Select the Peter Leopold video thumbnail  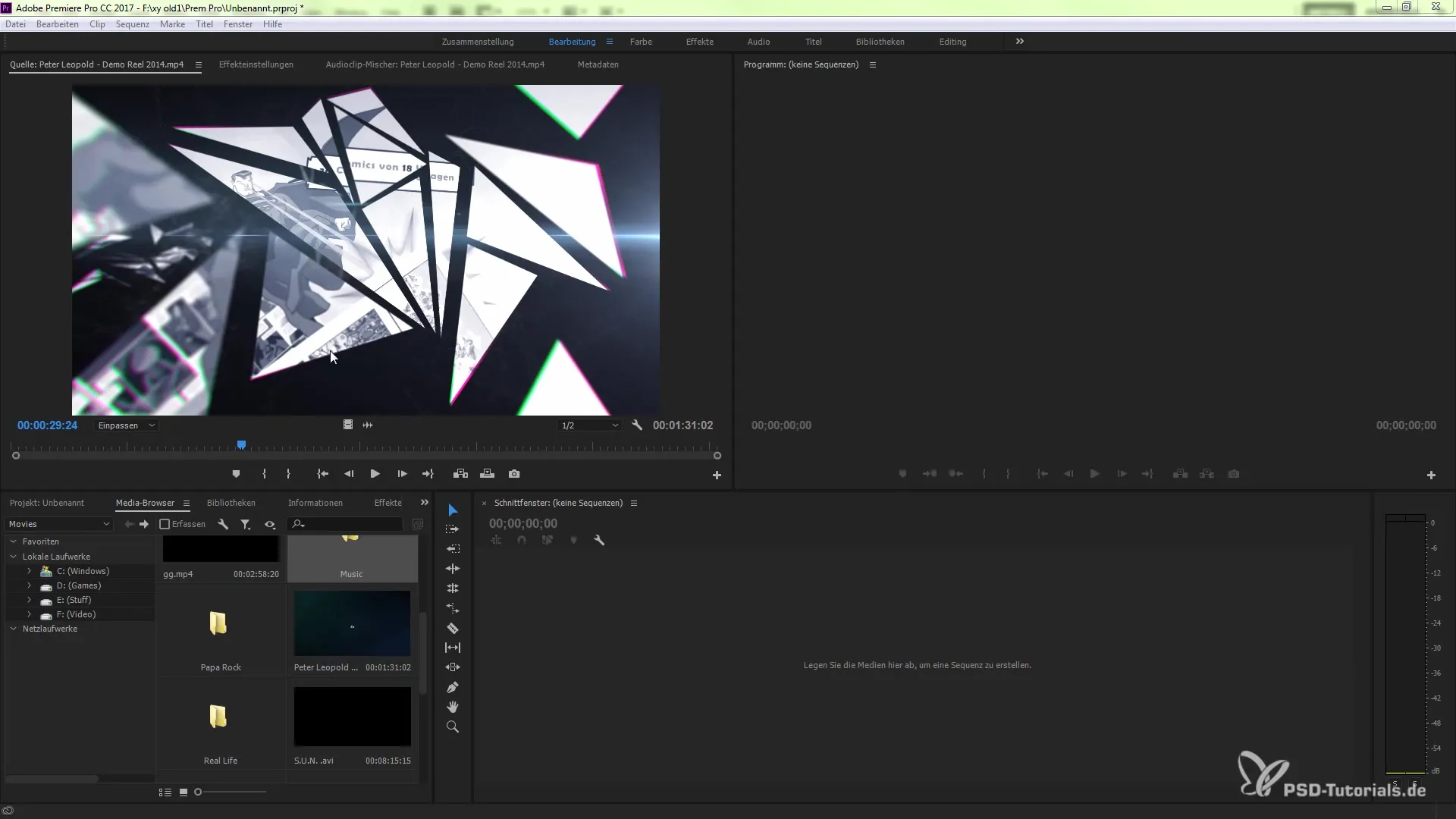point(353,623)
